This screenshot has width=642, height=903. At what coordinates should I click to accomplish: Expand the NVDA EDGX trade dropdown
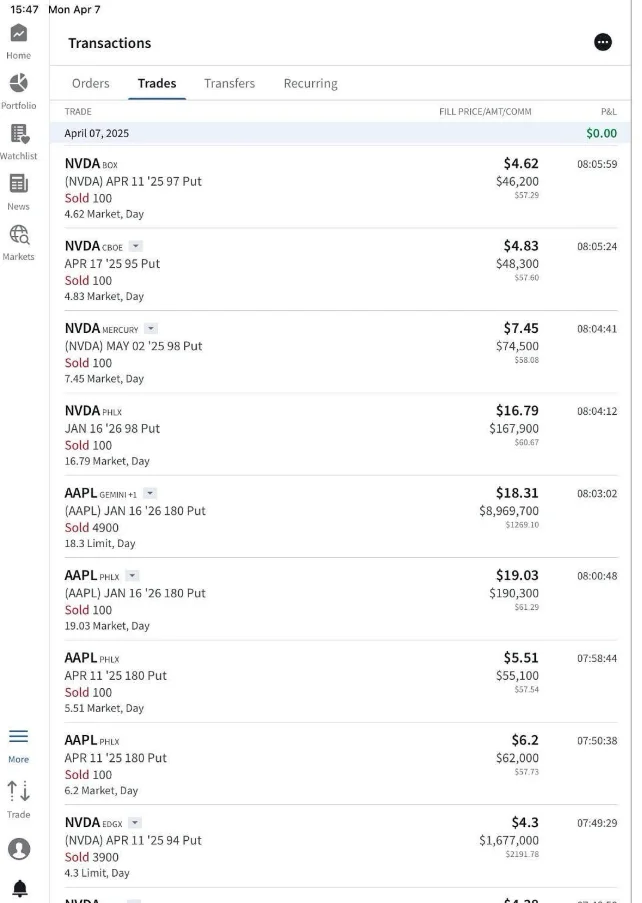pyautogui.click(x=135, y=823)
